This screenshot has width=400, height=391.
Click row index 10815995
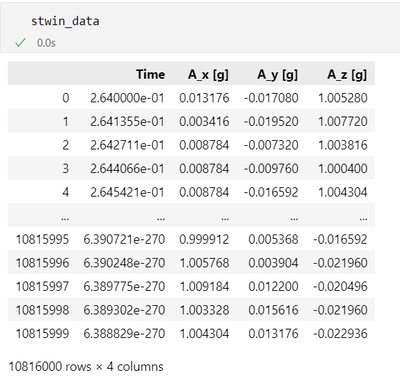click(x=43, y=239)
